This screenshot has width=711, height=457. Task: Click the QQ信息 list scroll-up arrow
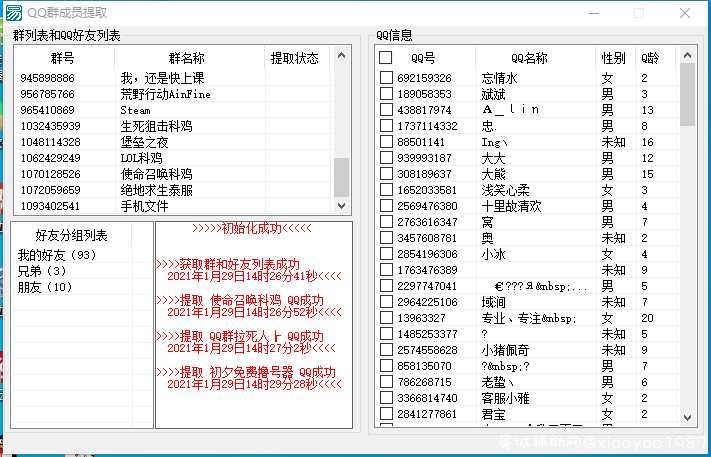[687, 56]
